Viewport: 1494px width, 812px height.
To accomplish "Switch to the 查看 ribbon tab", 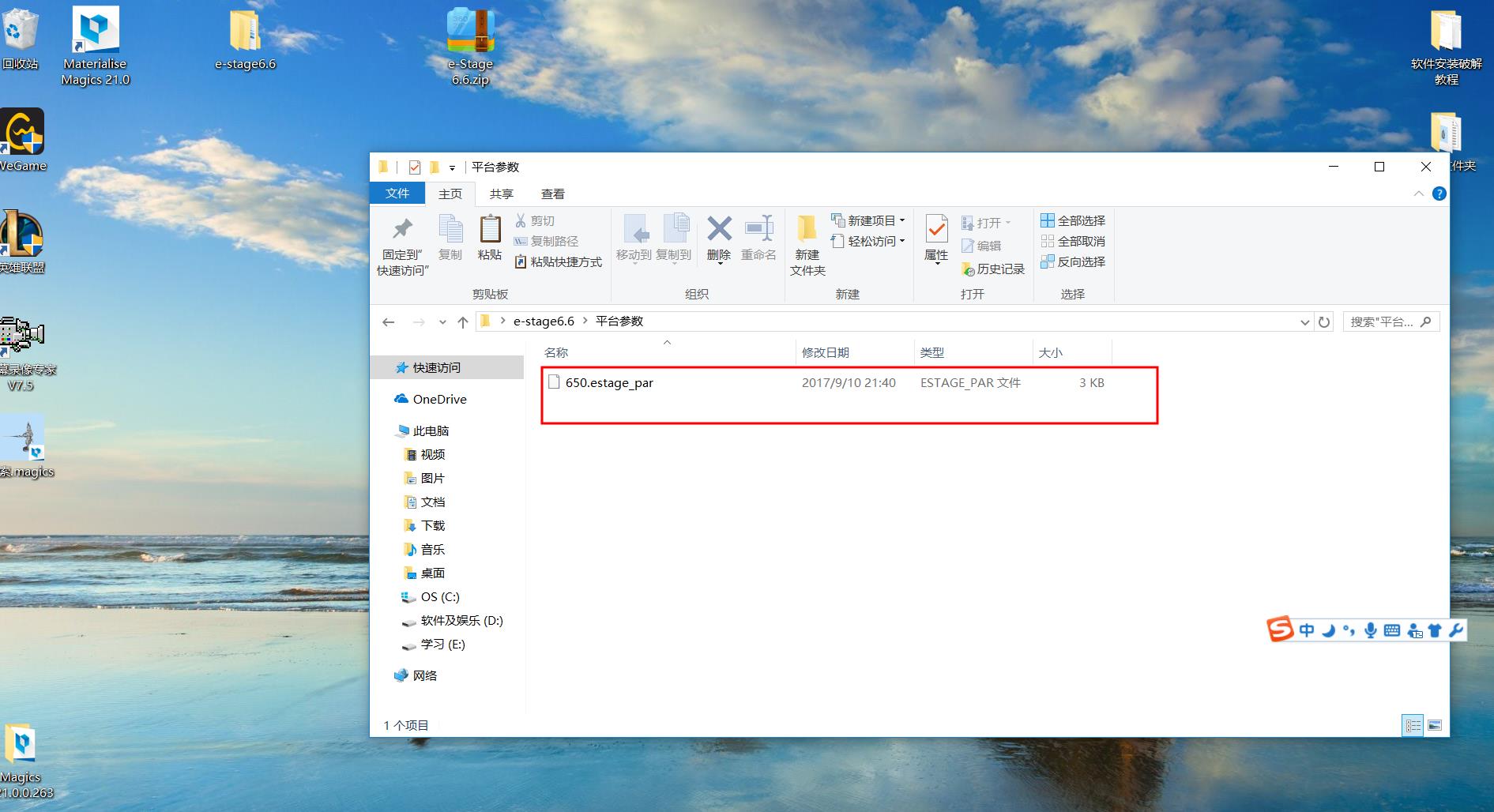I will [552, 194].
